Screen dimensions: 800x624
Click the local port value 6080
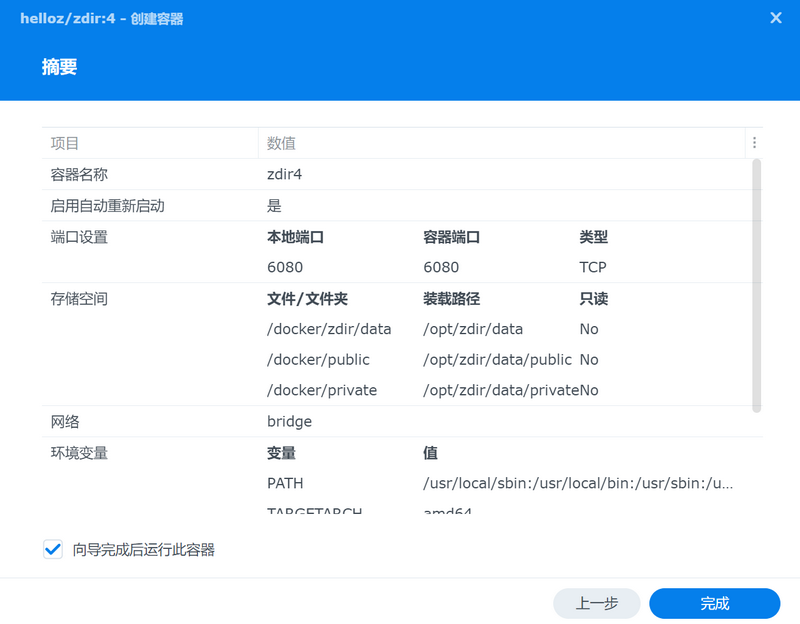pos(285,267)
